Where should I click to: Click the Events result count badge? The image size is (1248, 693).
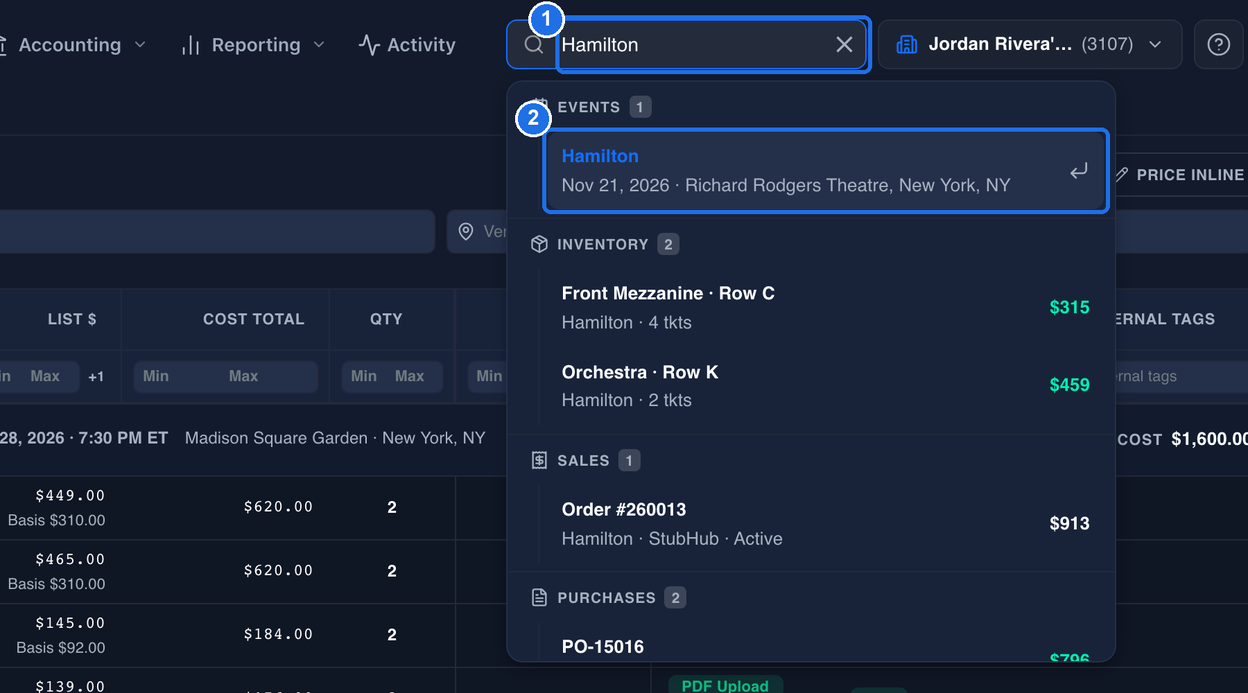[641, 107]
